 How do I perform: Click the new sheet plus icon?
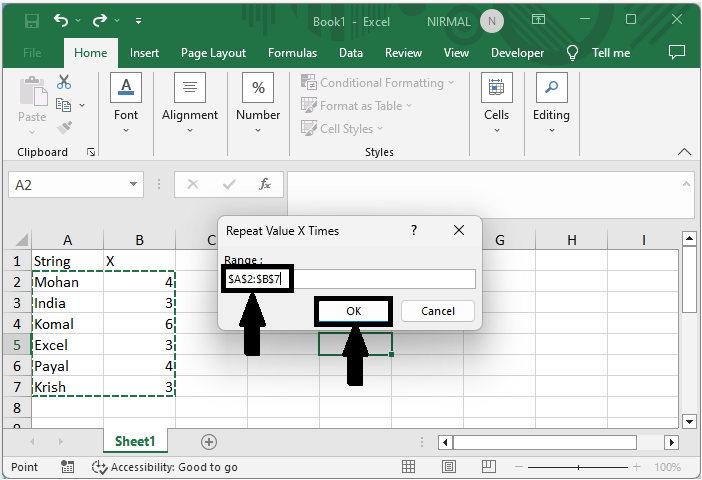pyautogui.click(x=209, y=441)
